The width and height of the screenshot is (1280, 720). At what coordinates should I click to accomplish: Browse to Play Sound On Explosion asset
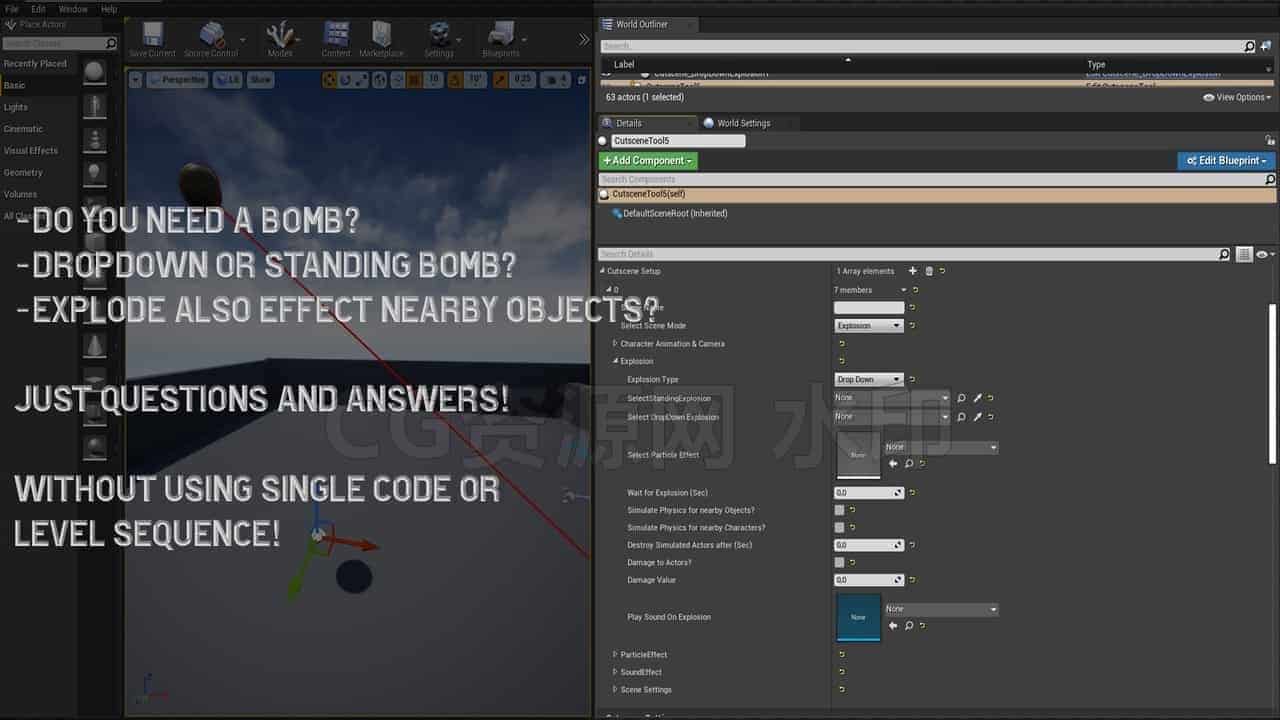pyautogui.click(x=909, y=625)
